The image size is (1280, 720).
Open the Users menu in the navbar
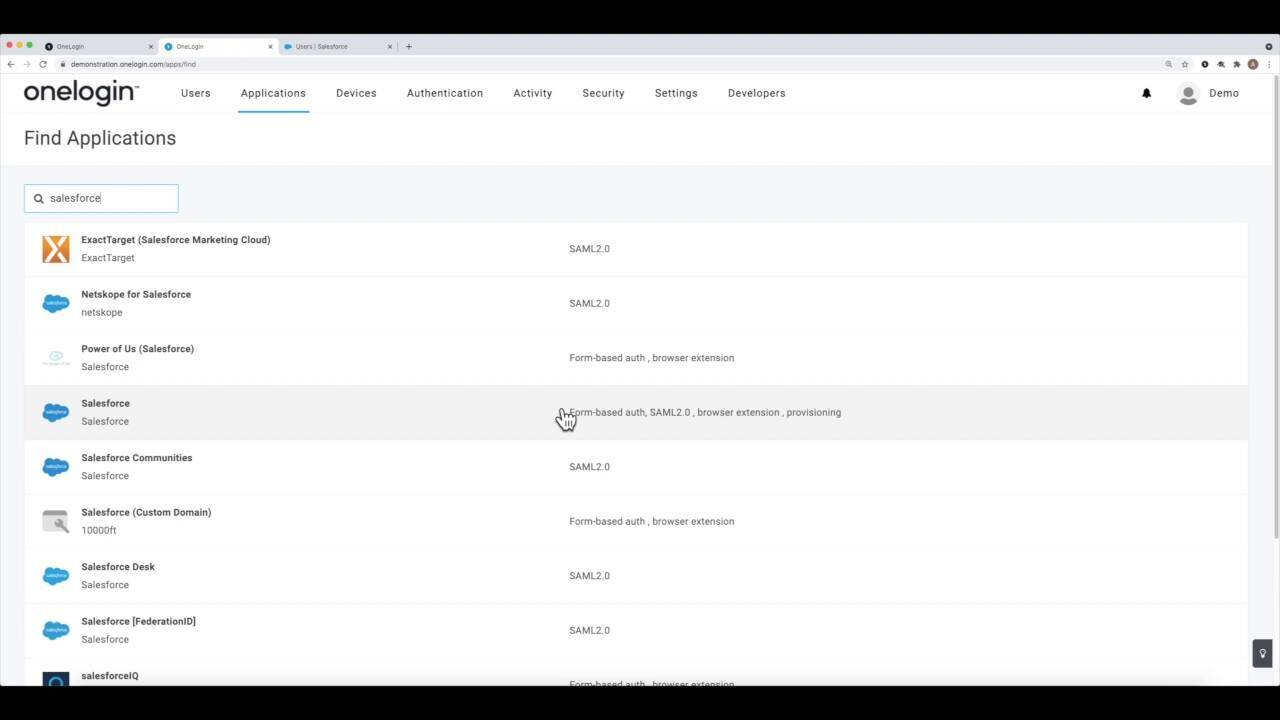click(x=196, y=93)
